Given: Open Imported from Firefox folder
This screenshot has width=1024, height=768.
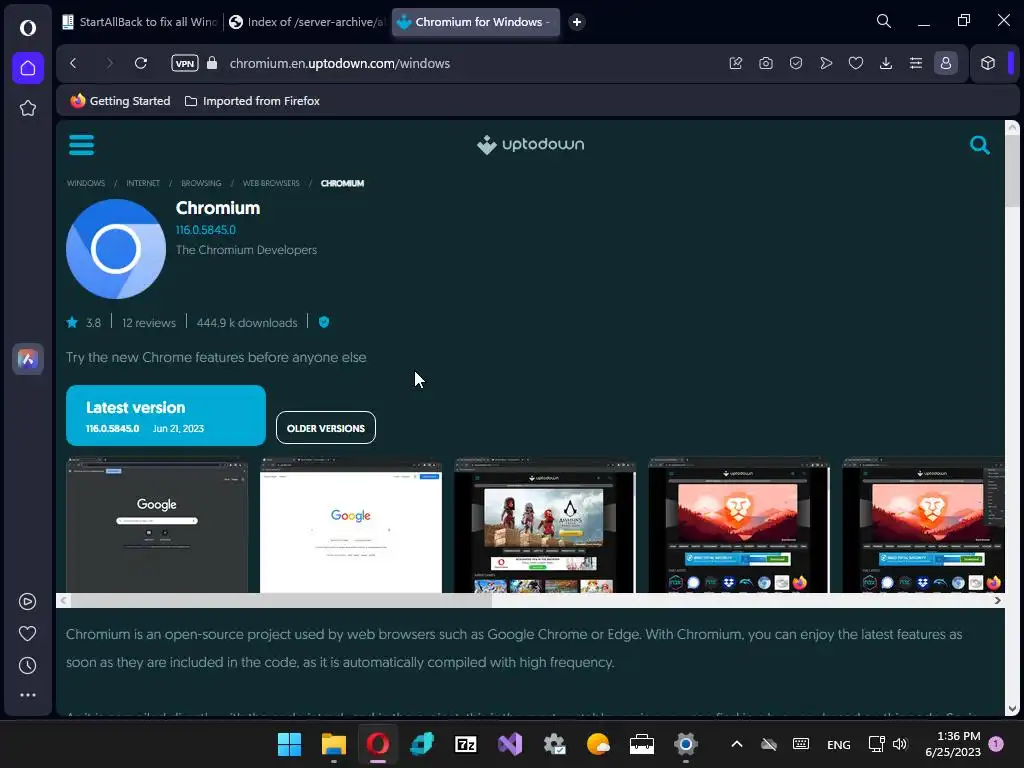Looking at the screenshot, I should 252,101.
